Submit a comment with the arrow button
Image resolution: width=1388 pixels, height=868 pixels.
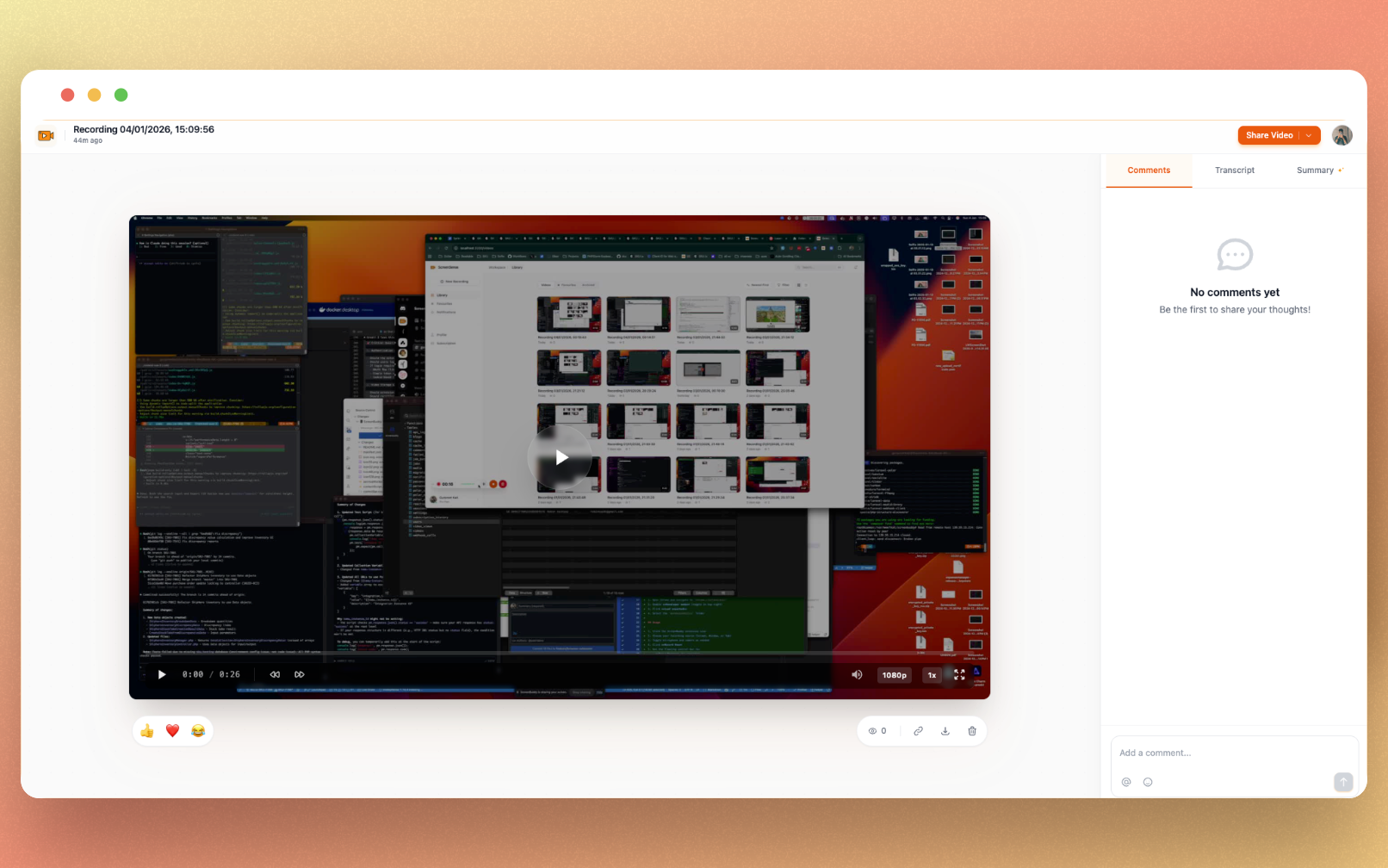[1342, 782]
